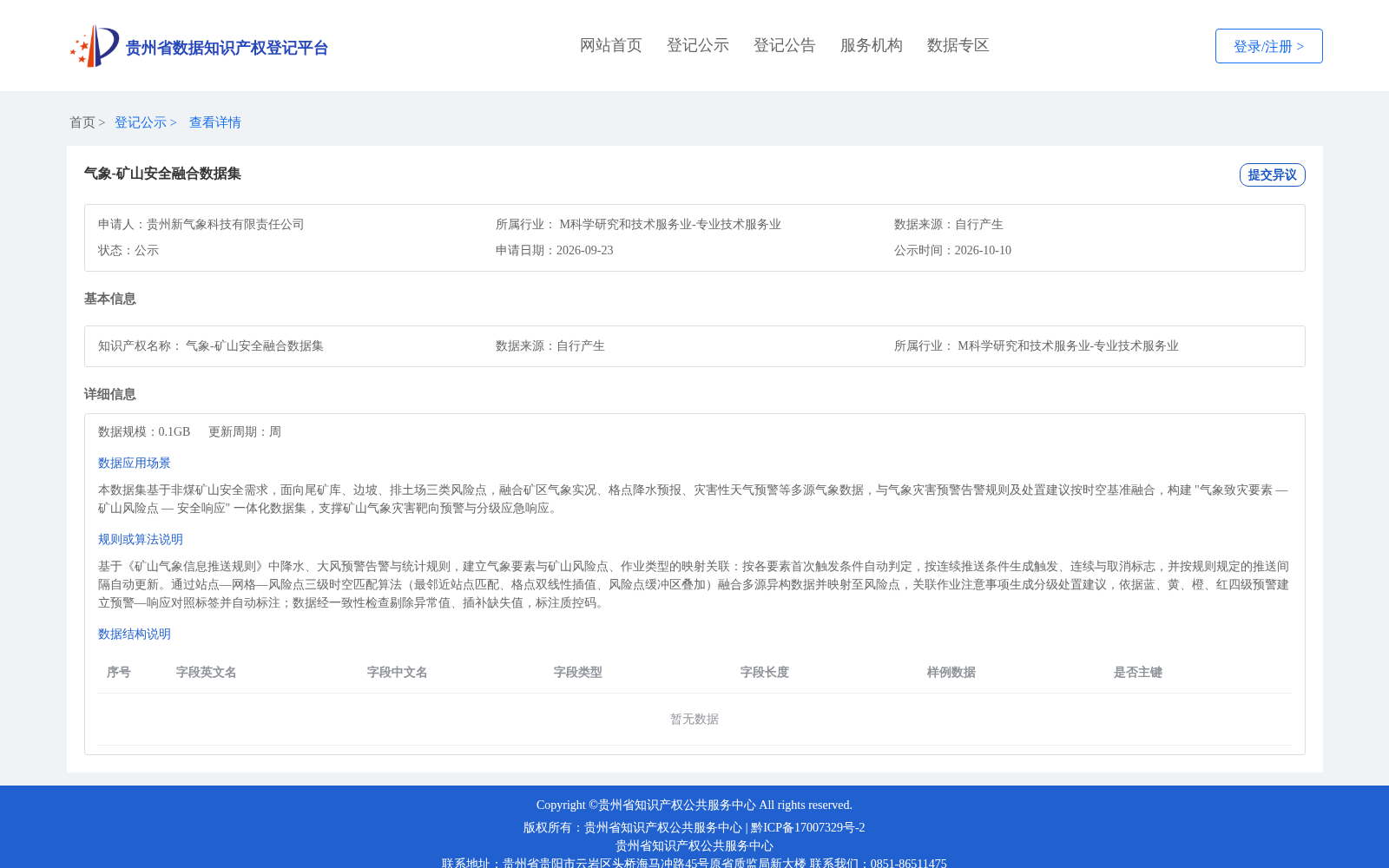Click the 字段长度 column header
1389x868 pixels.
click(x=765, y=672)
